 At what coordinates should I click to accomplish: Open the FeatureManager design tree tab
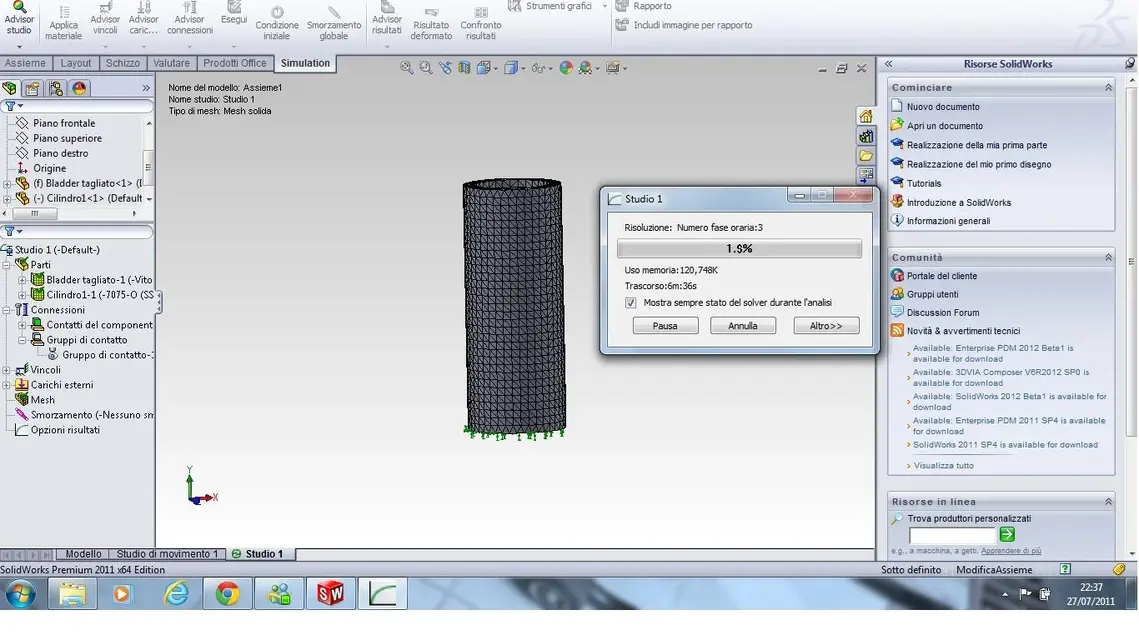click(x=9, y=89)
